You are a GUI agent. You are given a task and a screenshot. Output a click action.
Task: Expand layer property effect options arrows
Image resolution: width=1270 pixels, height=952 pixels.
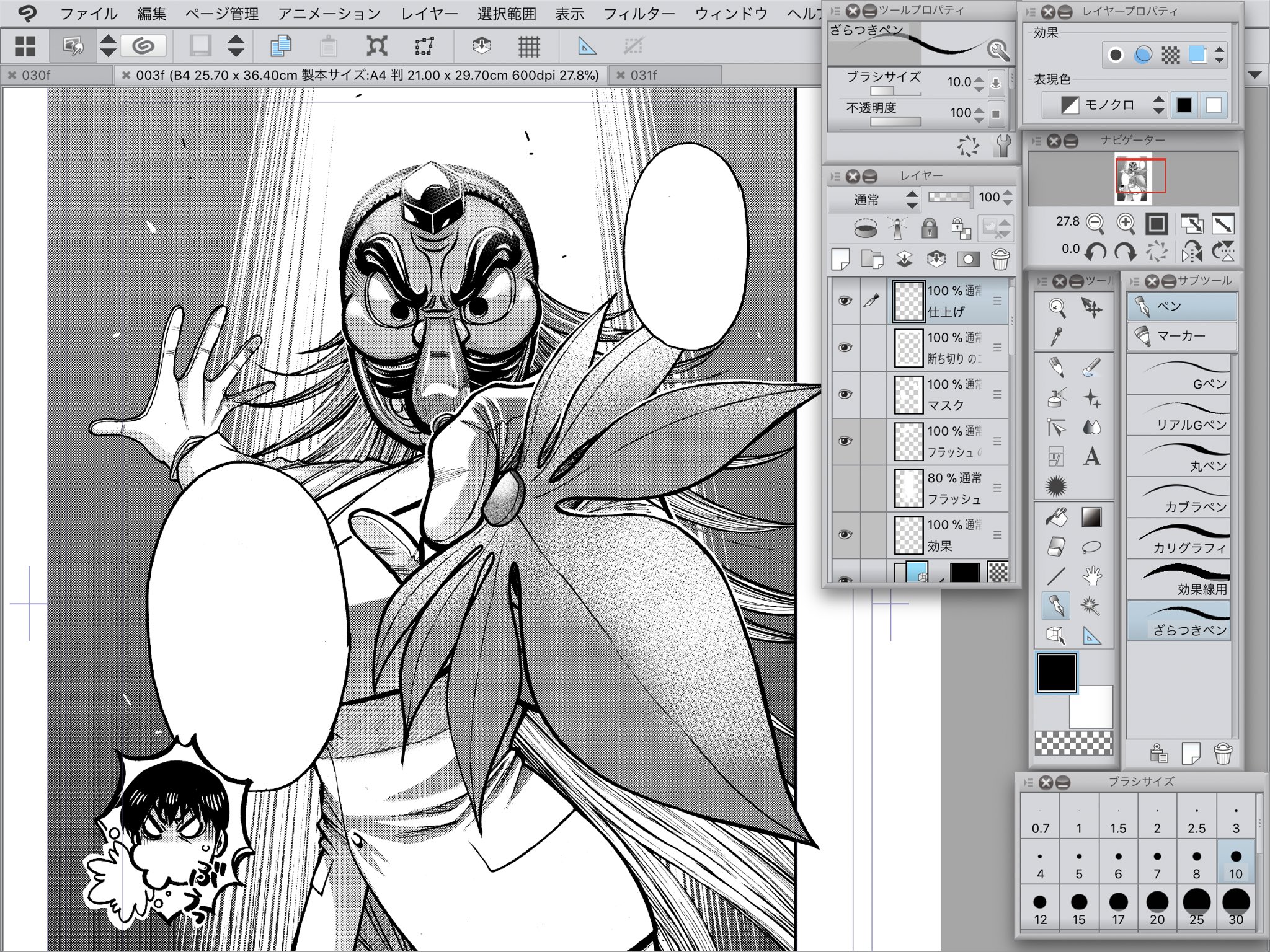point(1219,55)
